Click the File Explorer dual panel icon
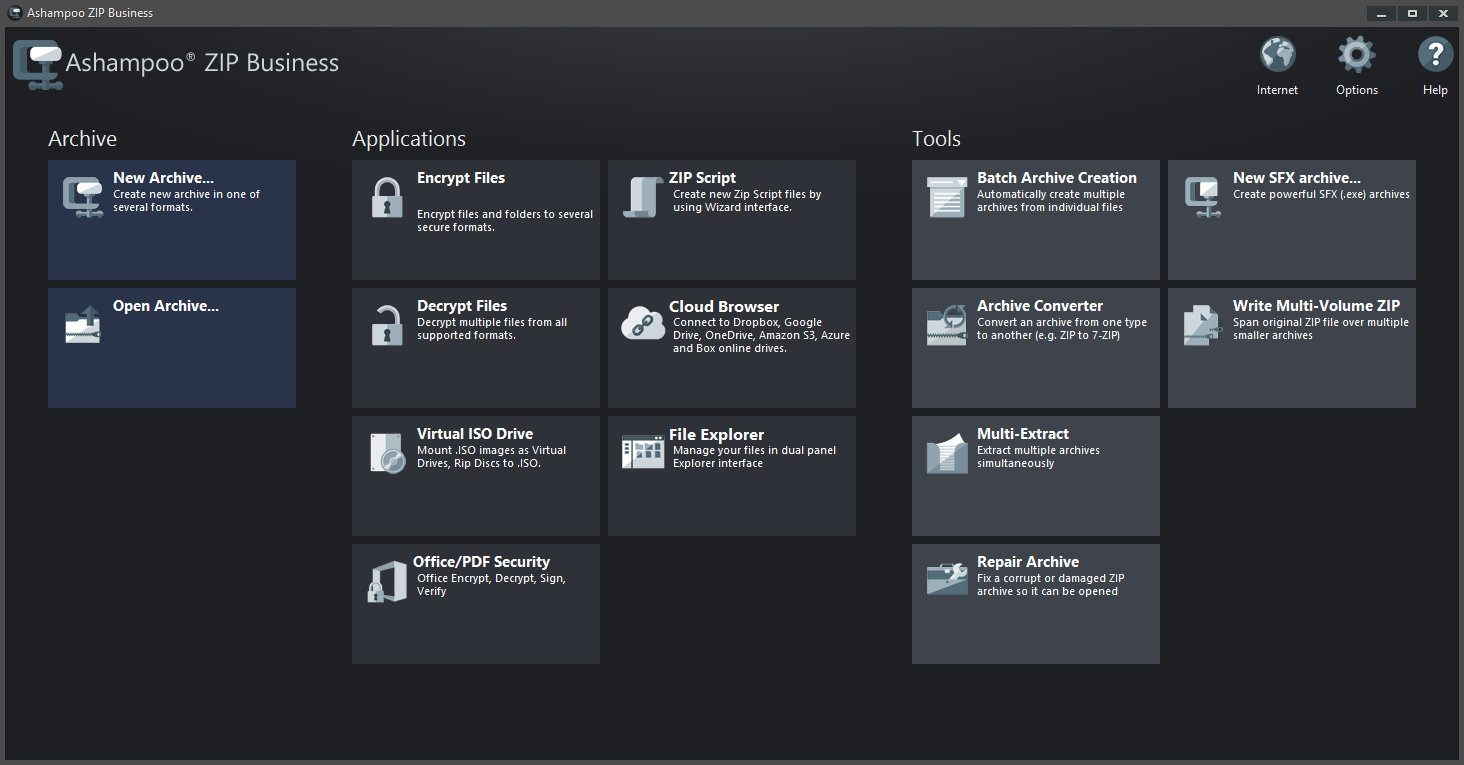This screenshot has height=765, width=1464. (642, 452)
